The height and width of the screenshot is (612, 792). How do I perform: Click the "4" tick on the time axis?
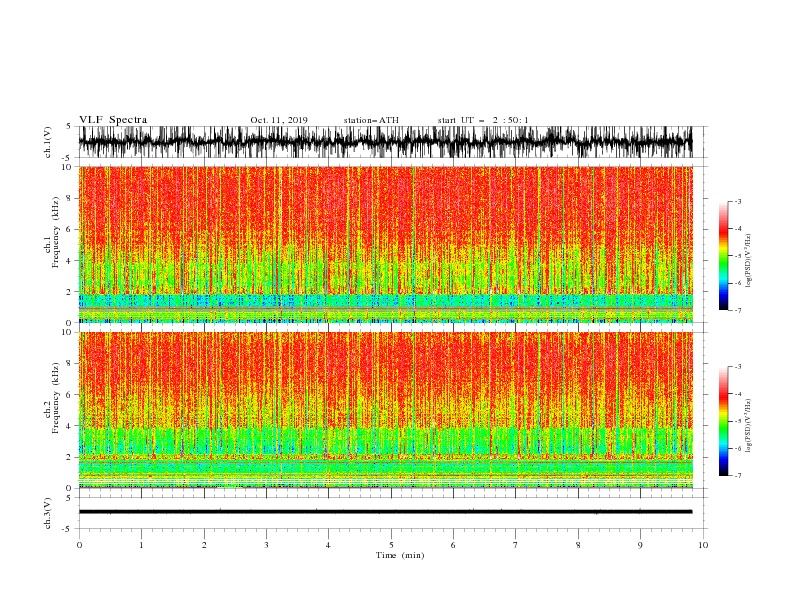click(x=328, y=545)
